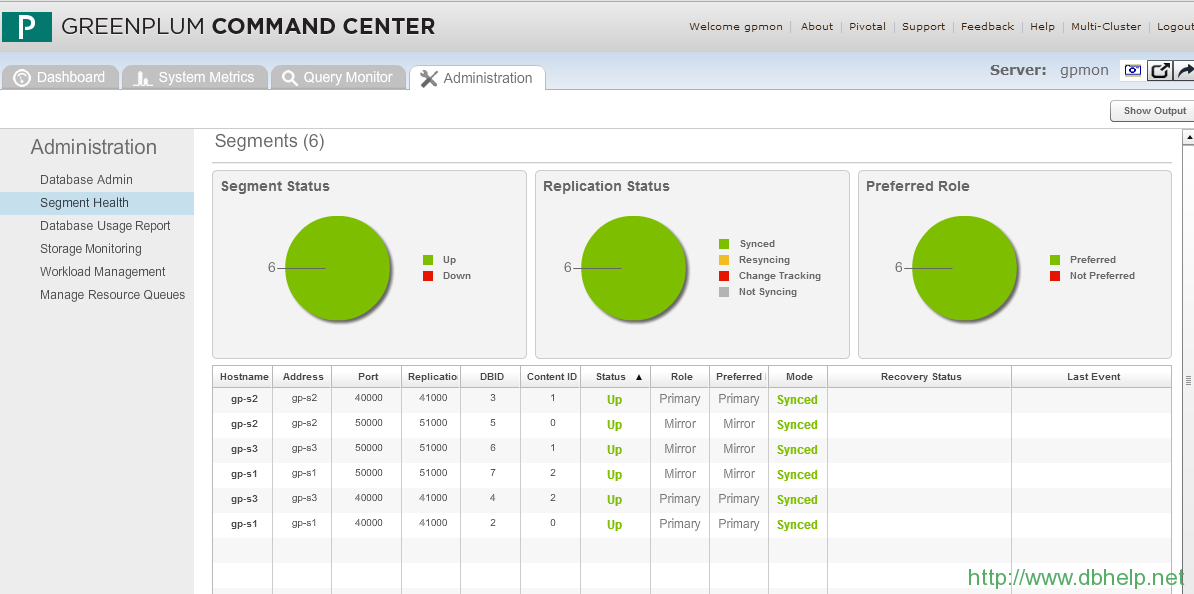Click red Not Preferred legend swatch
The height and width of the screenshot is (594, 1194).
point(1055,276)
